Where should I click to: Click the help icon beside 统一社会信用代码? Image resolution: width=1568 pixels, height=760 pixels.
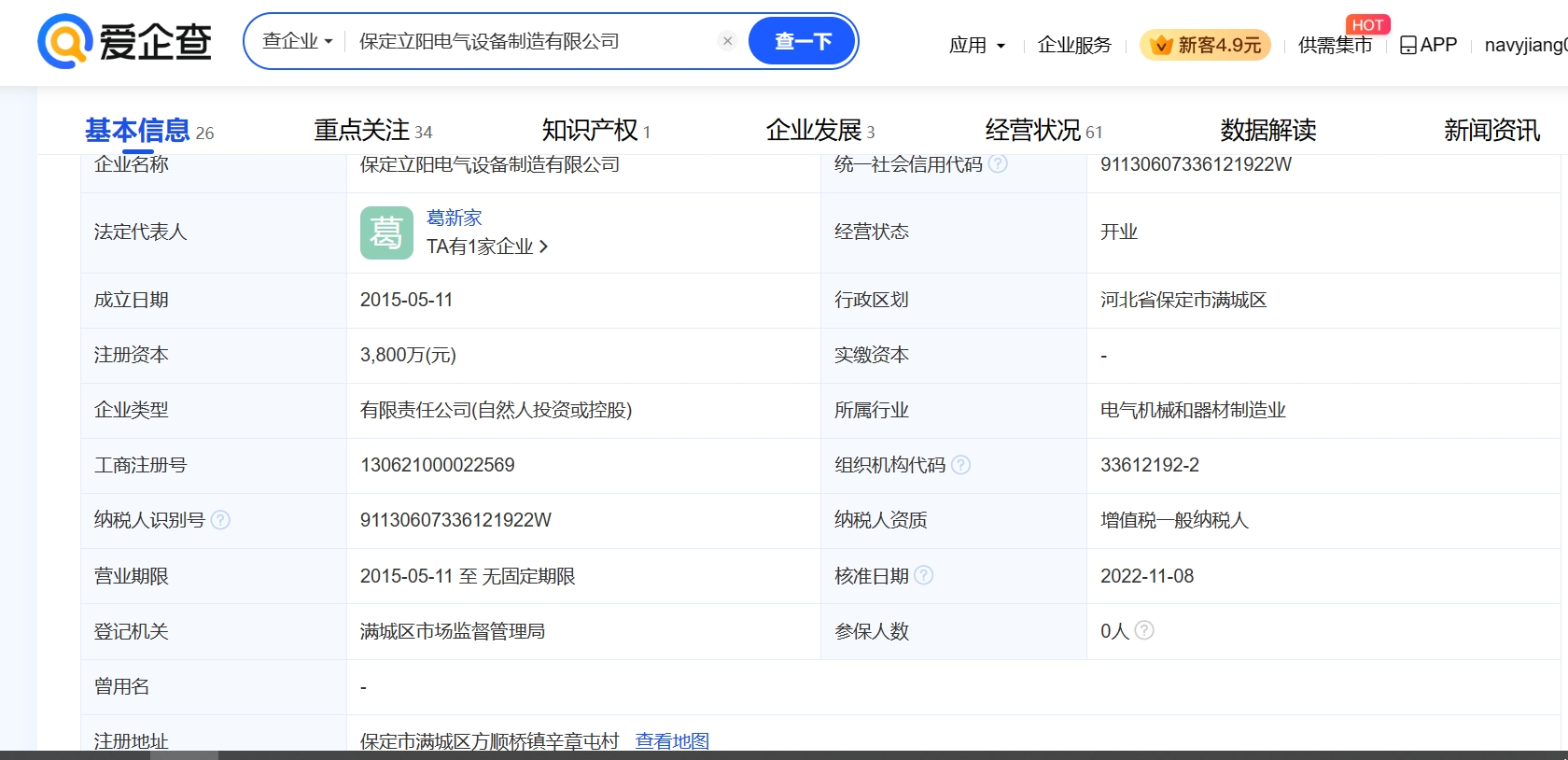998,163
